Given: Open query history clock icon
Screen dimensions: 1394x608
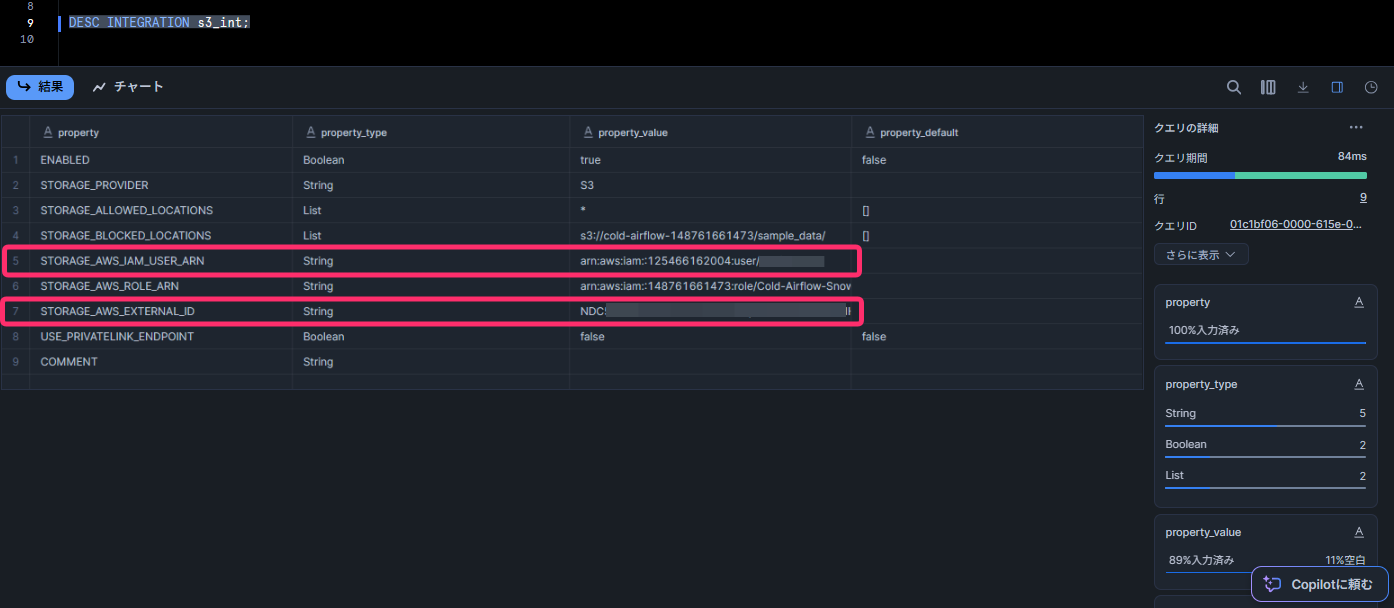Looking at the screenshot, I should point(1371,88).
